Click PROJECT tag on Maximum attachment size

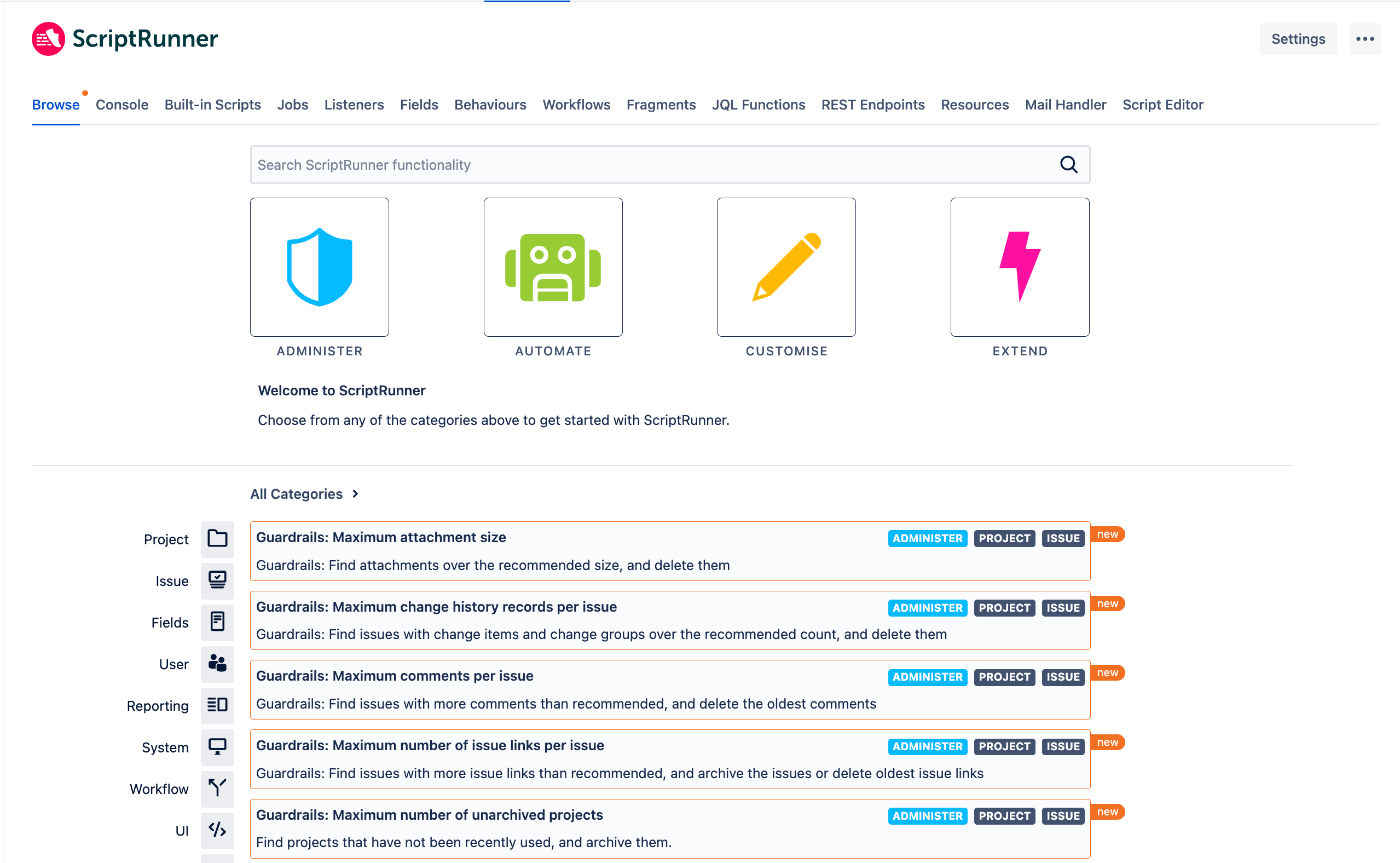point(1004,538)
